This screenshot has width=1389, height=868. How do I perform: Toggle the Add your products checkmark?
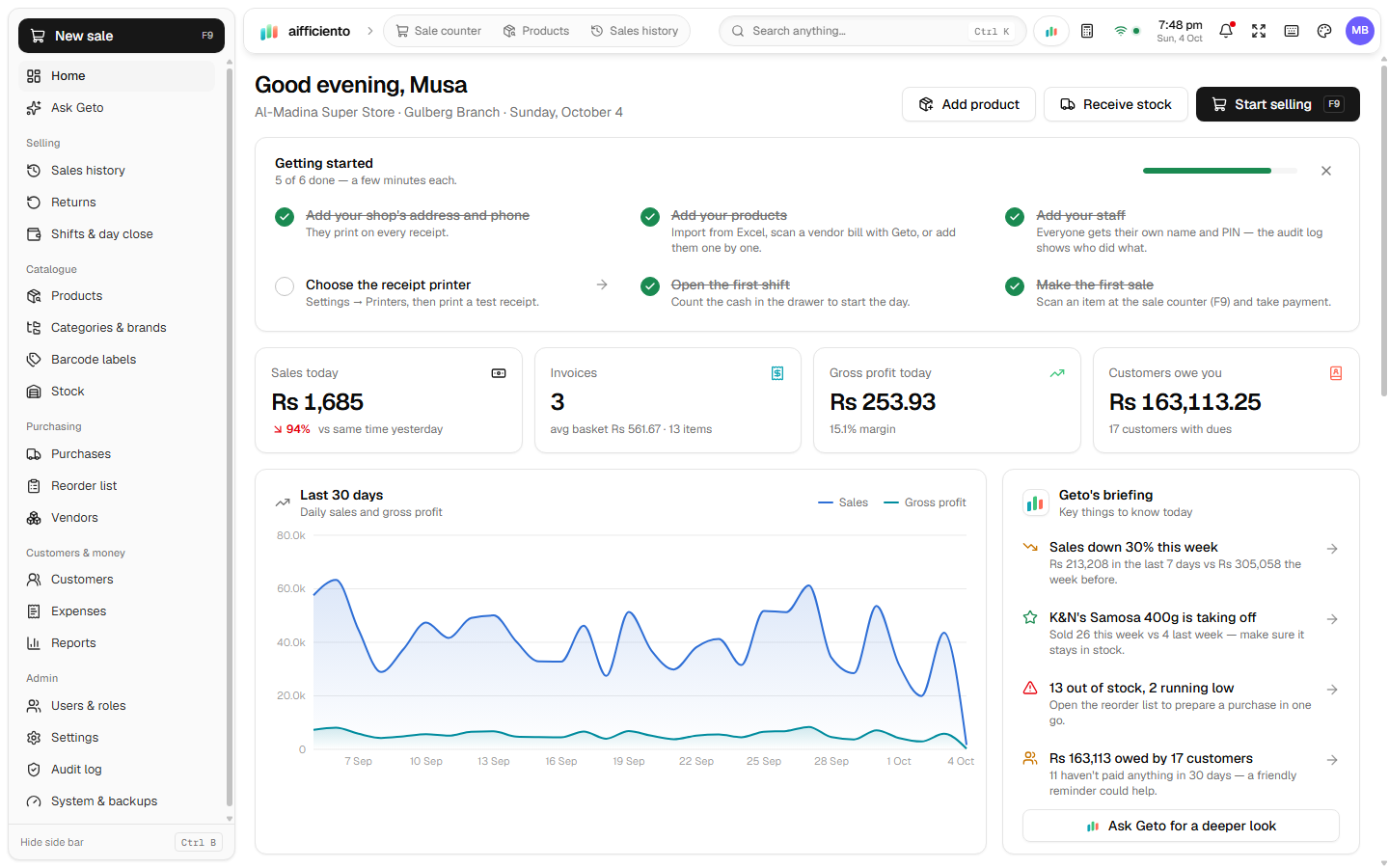[650, 217]
